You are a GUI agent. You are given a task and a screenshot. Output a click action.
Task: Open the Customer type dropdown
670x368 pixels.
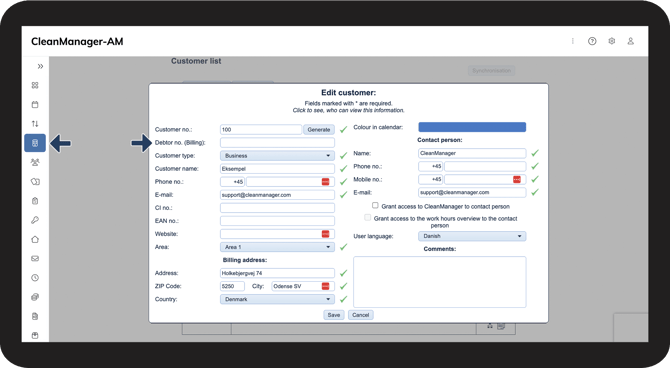coord(277,156)
